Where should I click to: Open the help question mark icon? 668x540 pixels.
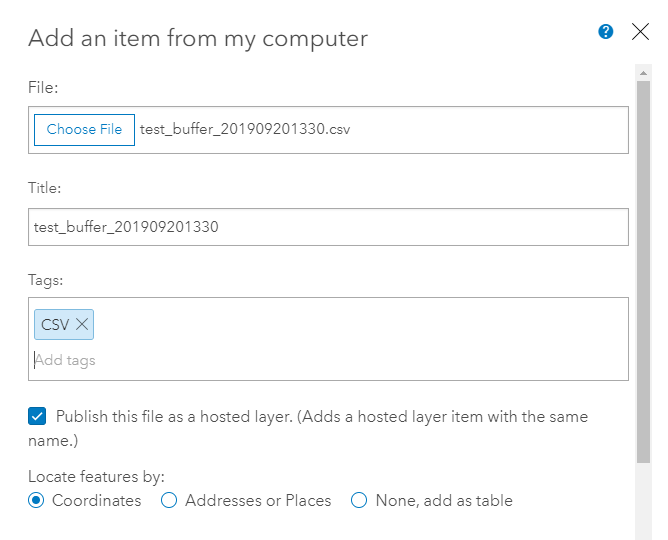click(x=606, y=32)
